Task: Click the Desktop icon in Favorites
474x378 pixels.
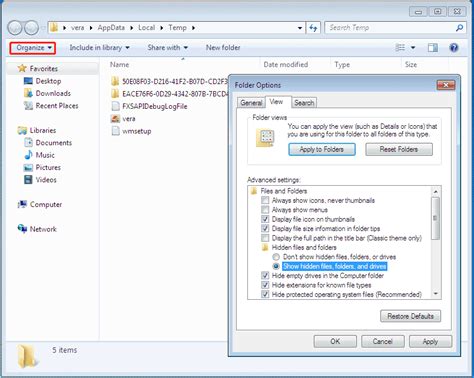Action: click(x=28, y=81)
